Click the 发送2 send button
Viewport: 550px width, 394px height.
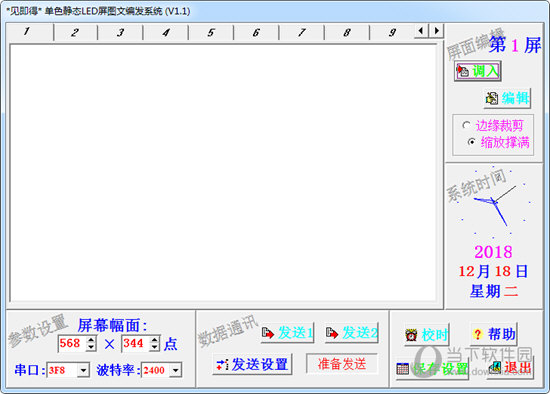click(x=352, y=333)
